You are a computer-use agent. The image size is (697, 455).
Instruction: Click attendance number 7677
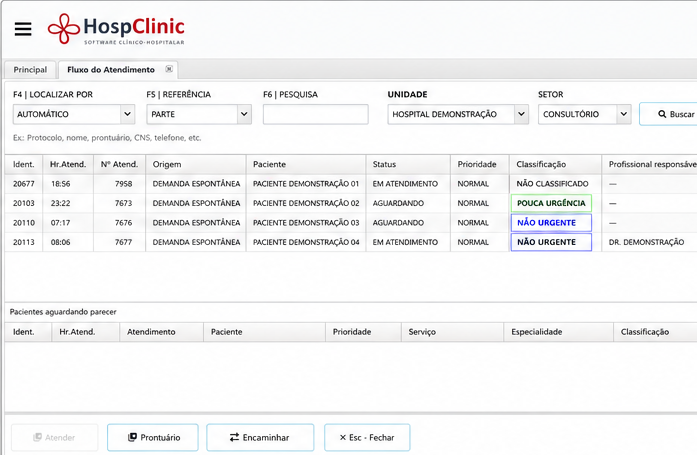tap(124, 242)
